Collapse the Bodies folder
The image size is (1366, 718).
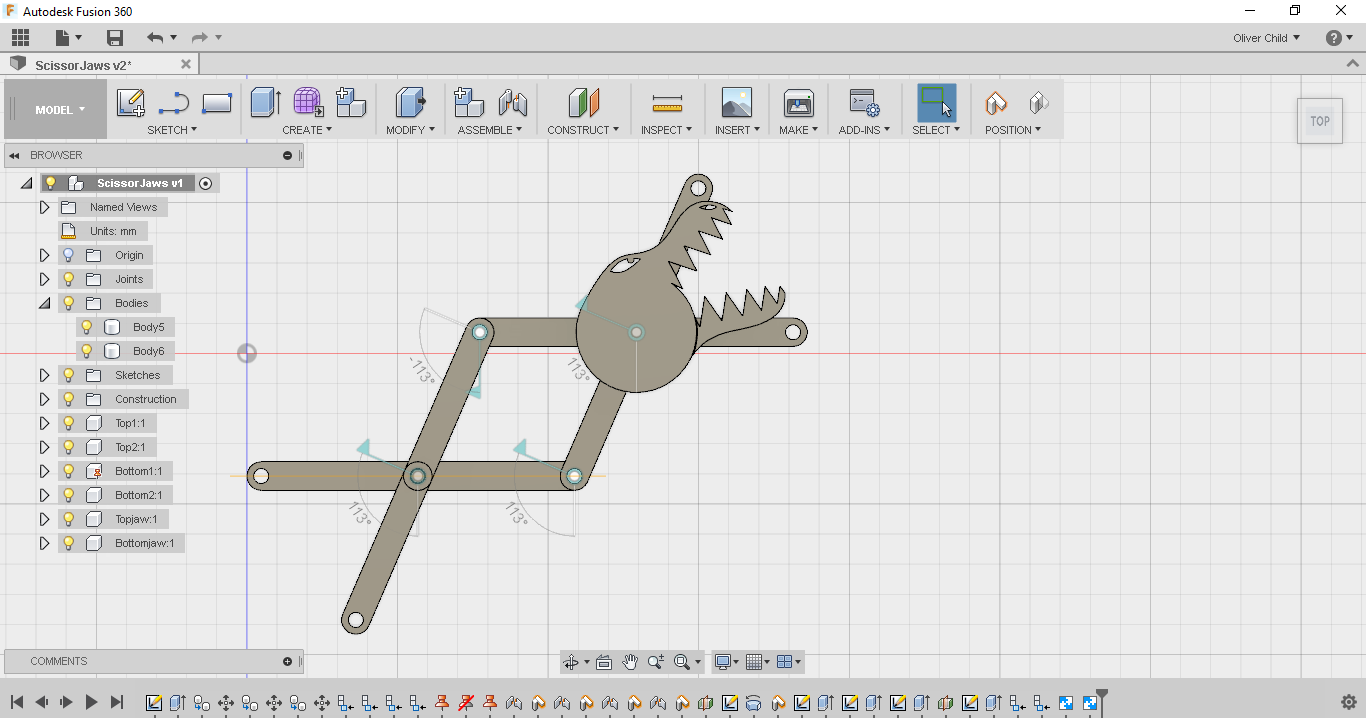pos(44,303)
